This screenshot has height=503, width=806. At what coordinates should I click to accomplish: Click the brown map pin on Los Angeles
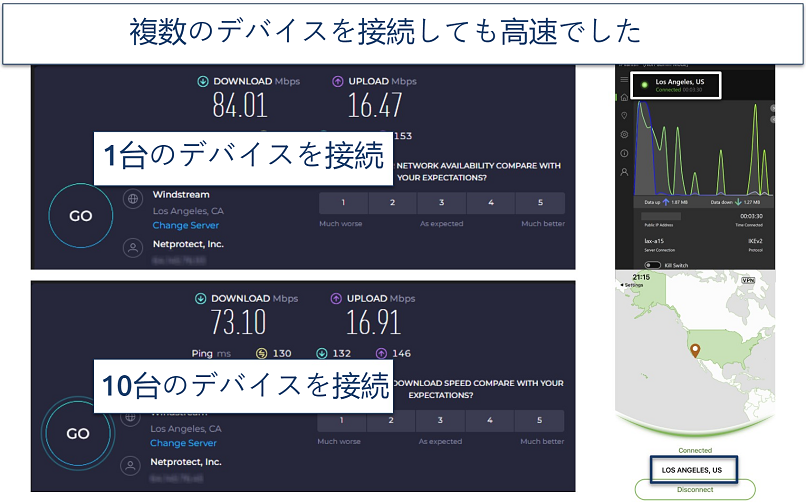click(x=696, y=350)
